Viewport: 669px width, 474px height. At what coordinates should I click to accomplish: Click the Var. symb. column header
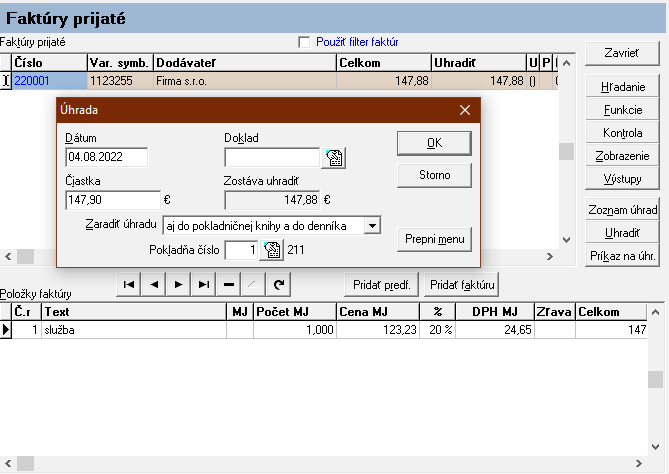120,63
